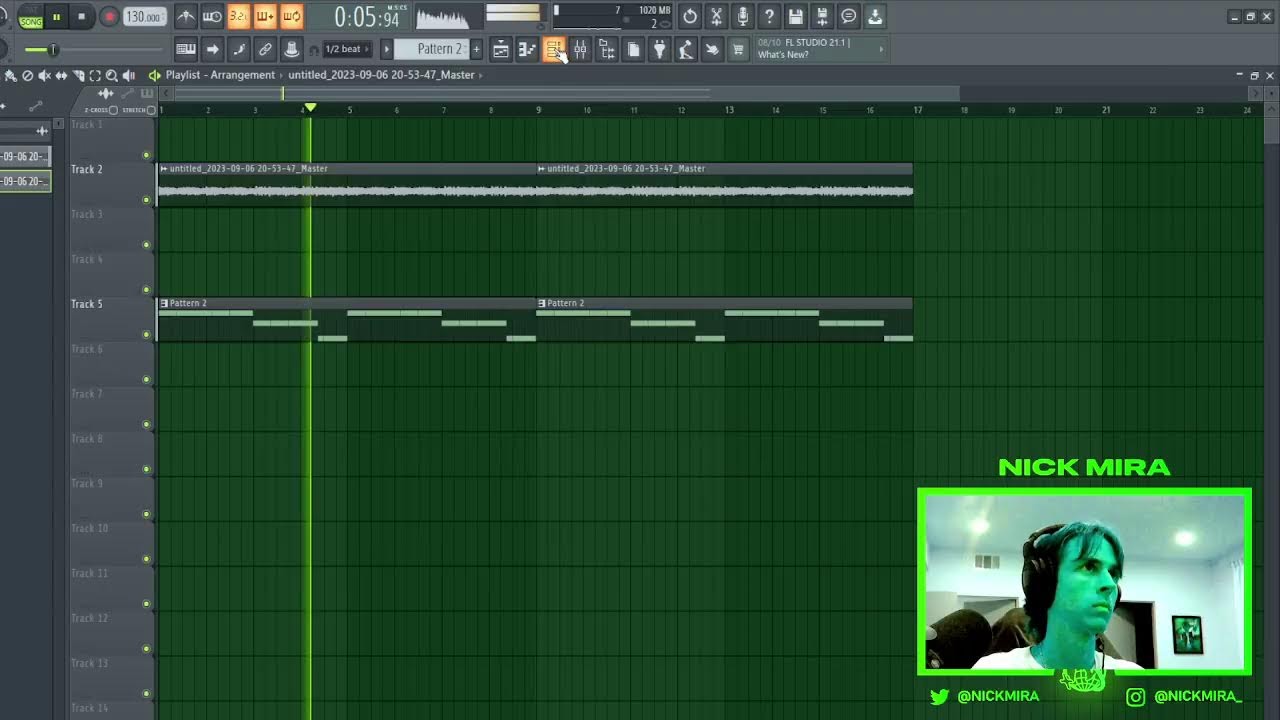Select the playlist zoom magnifier tool
The height and width of the screenshot is (720, 1280).
112,76
